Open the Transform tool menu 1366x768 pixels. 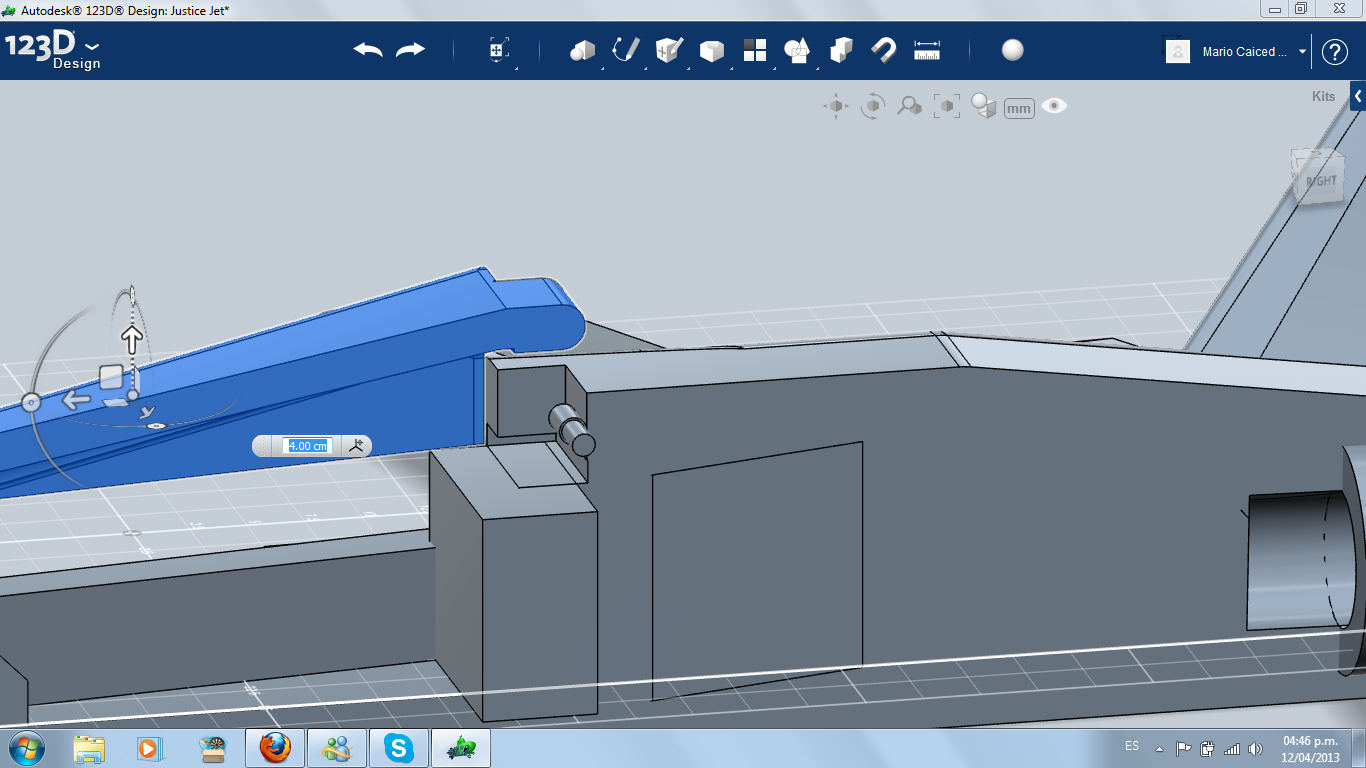[x=498, y=51]
